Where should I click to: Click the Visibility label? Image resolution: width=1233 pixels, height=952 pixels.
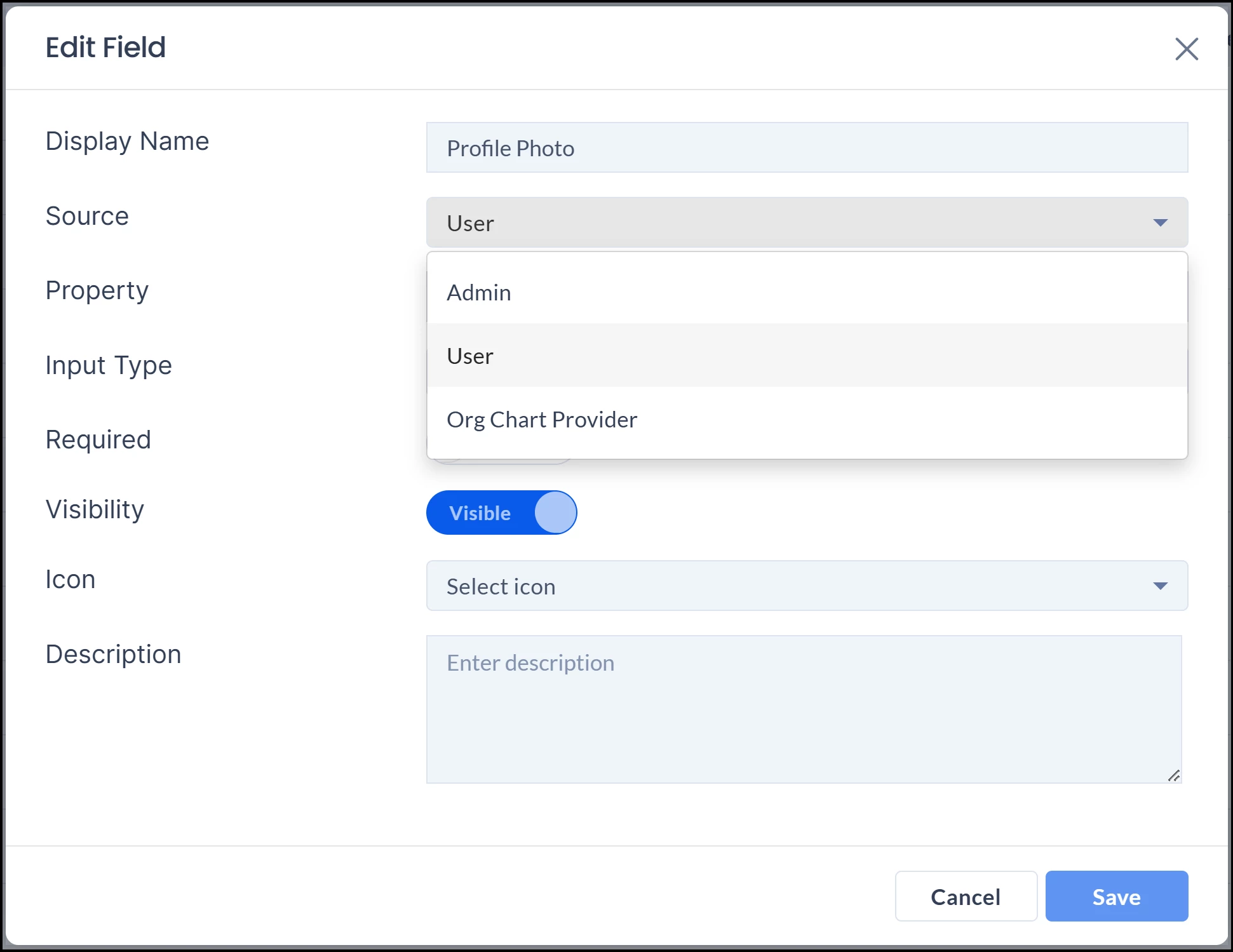click(x=95, y=509)
